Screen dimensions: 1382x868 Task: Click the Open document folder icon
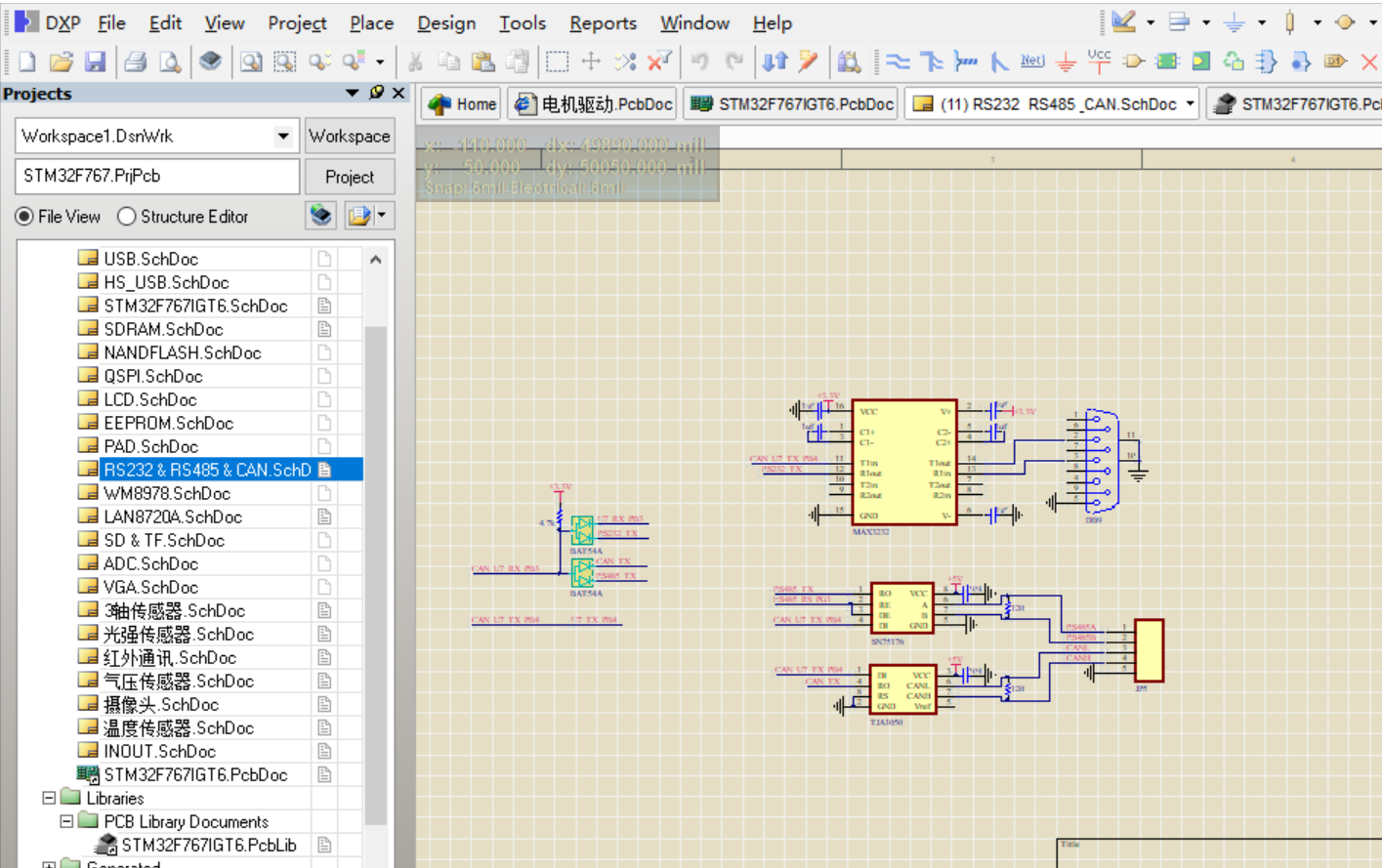tap(61, 62)
